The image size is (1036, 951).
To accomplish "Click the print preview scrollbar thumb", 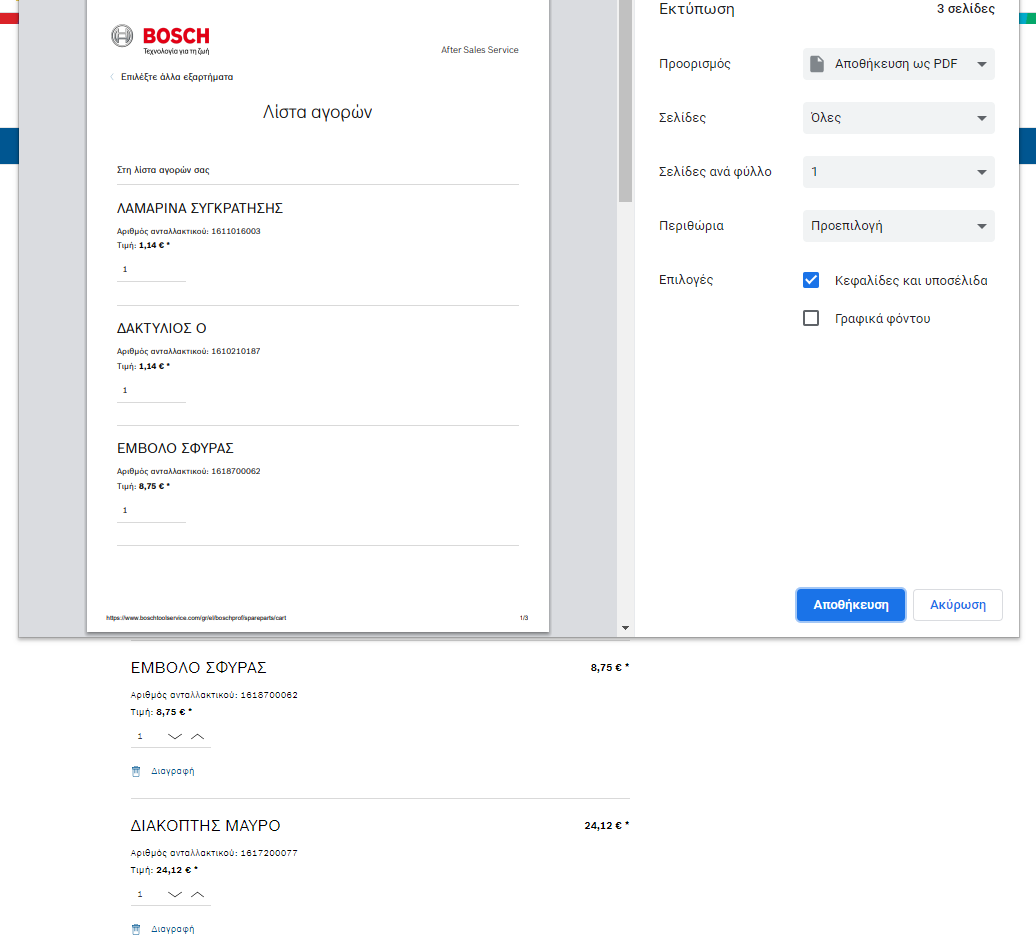I will point(626,100).
